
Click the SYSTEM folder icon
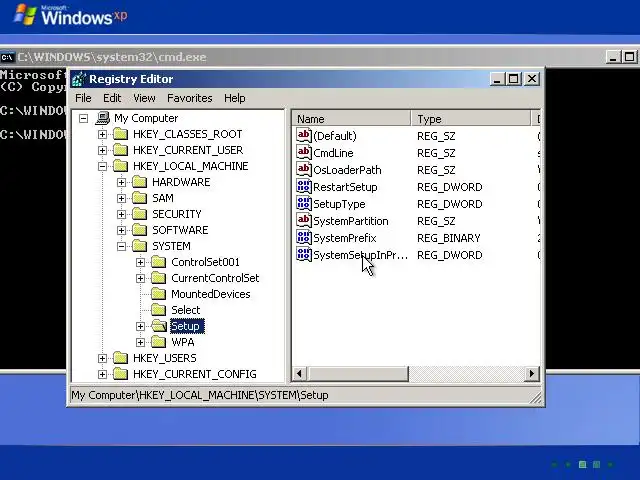click(140, 246)
